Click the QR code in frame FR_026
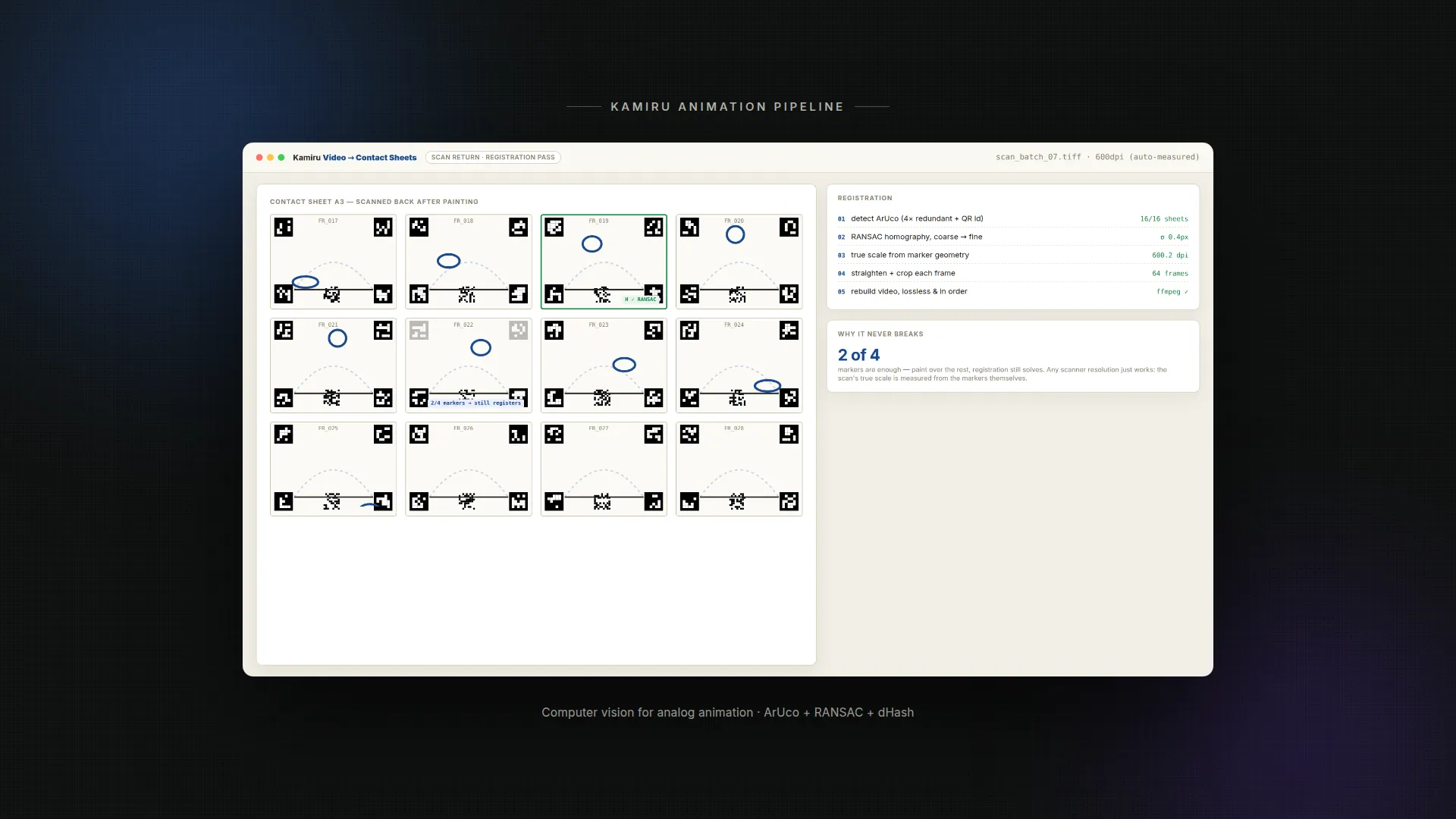The width and height of the screenshot is (1456, 819). (x=467, y=501)
